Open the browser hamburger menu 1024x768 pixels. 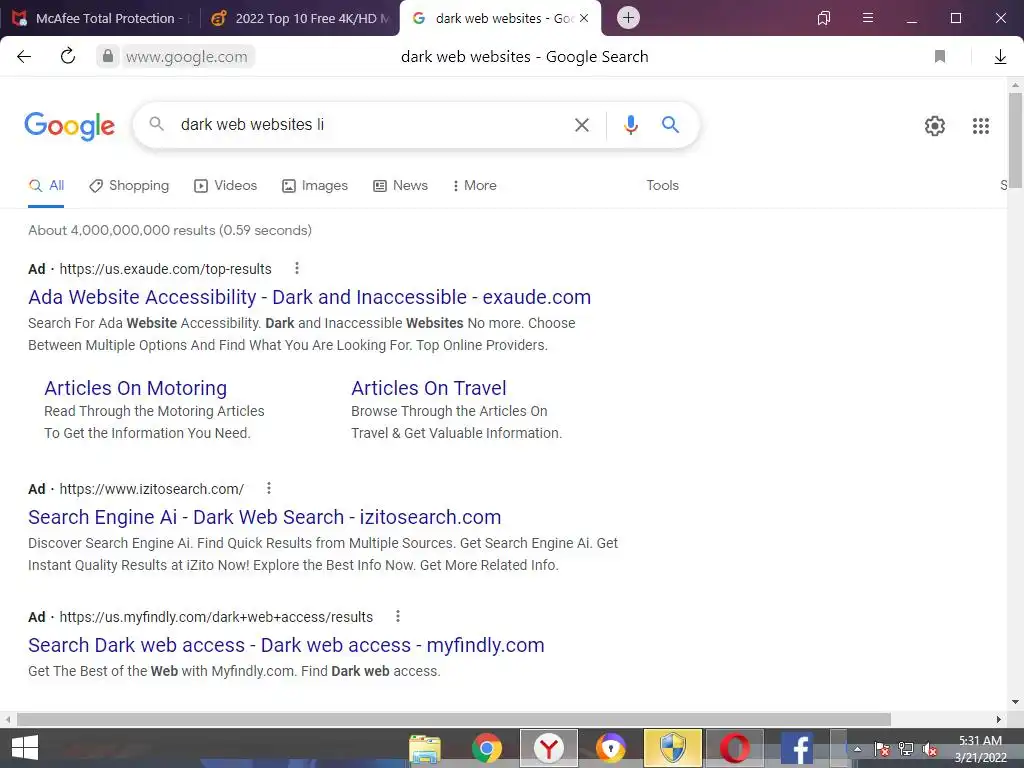point(868,18)
